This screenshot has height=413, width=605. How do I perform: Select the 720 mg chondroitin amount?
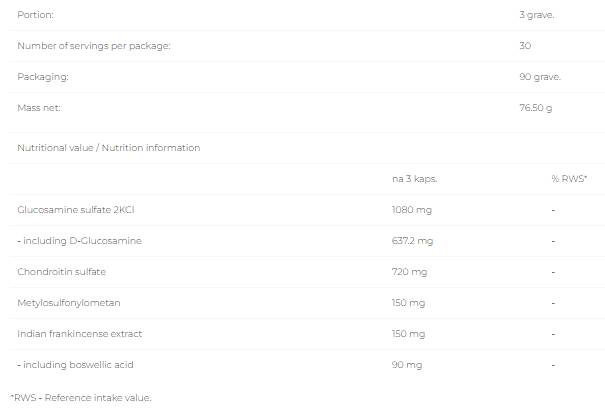click(x=410, y=271)
